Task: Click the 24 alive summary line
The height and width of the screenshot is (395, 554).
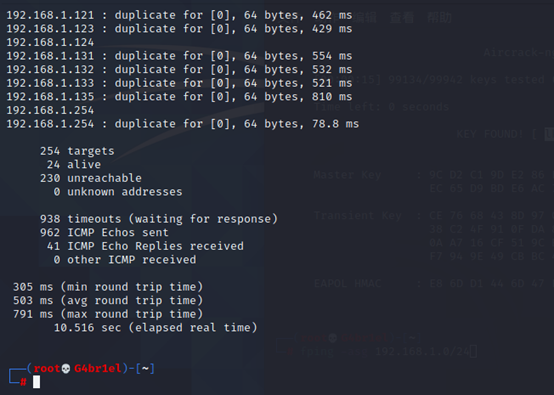Action: 73,165
